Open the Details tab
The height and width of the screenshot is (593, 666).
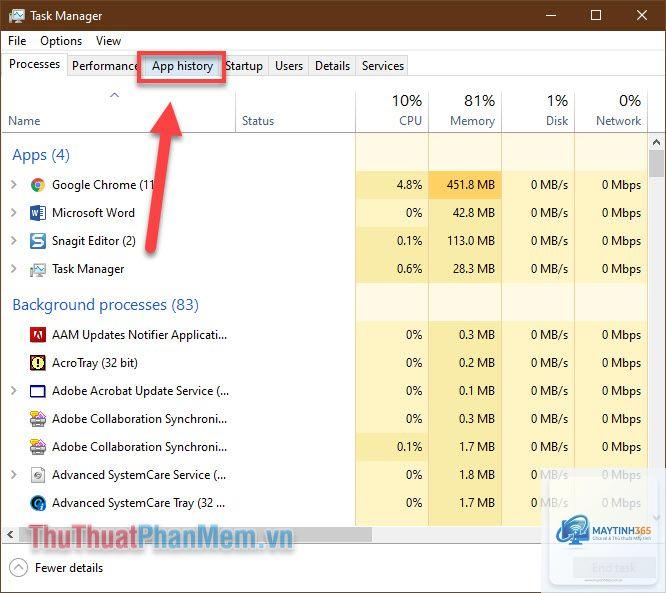coord(333,66)
